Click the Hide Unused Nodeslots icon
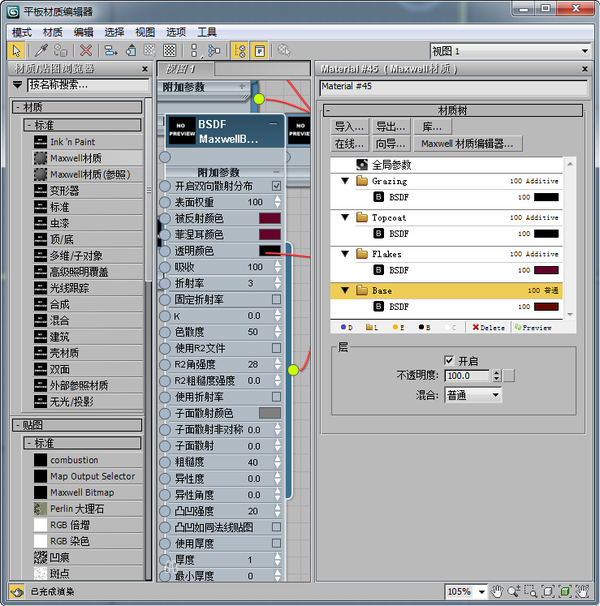The width and height of the screenshot is (600, 606). (x=131, y=51)
